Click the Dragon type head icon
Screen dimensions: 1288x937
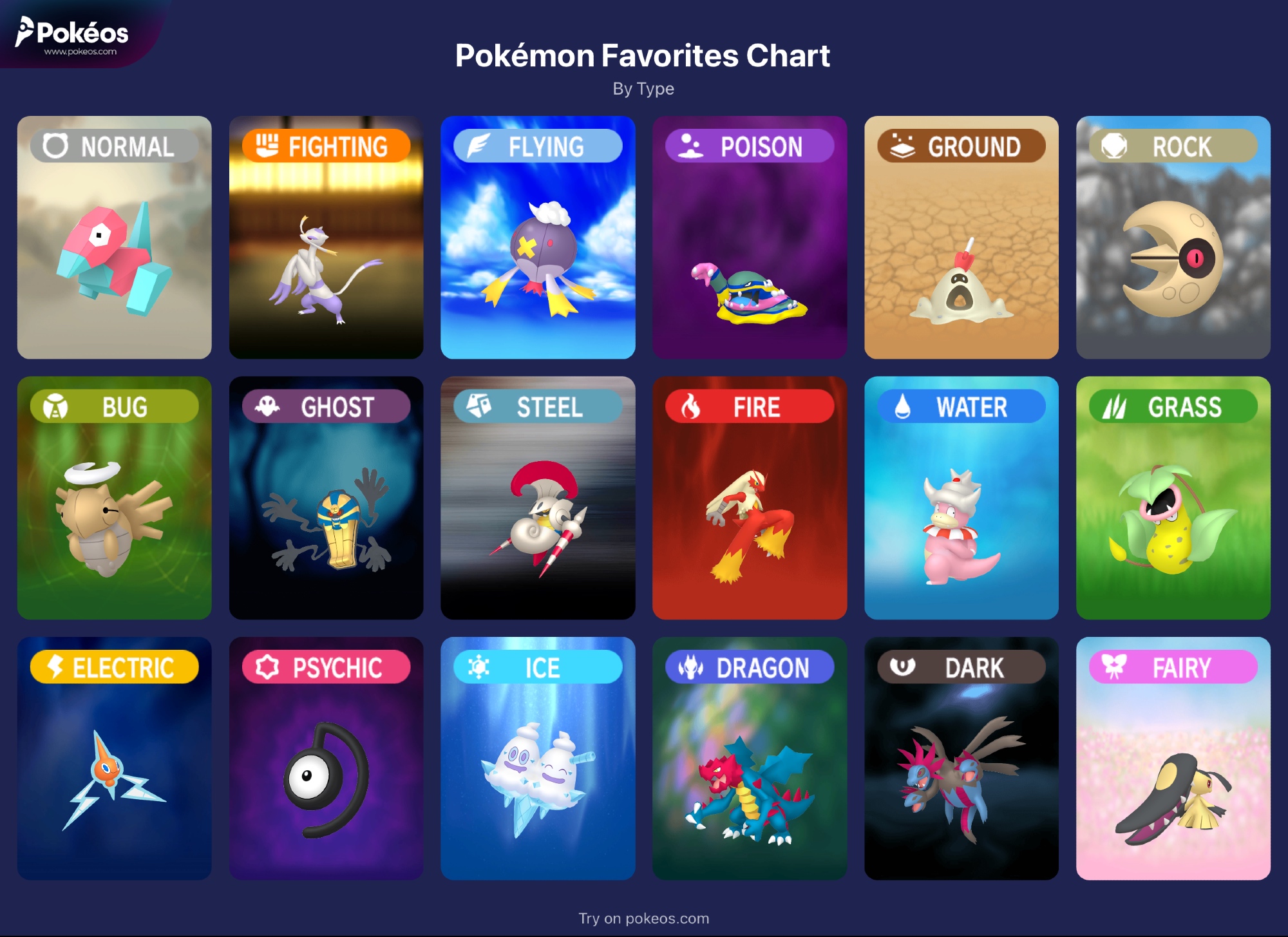[690, 667]
